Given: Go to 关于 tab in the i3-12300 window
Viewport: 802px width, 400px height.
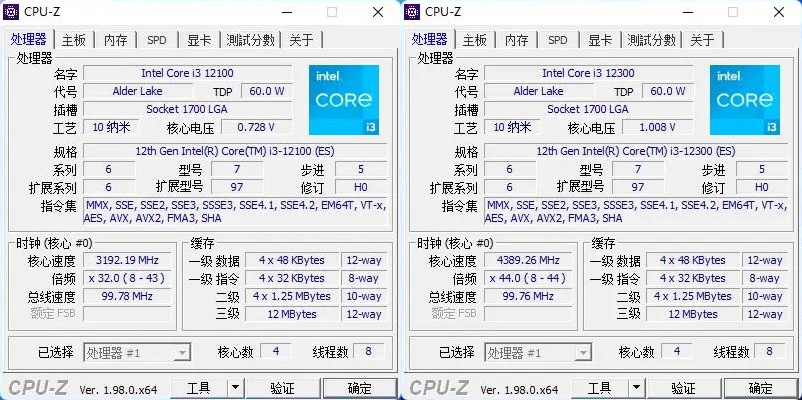Looking at the screenshot, I should click(702, 40).
